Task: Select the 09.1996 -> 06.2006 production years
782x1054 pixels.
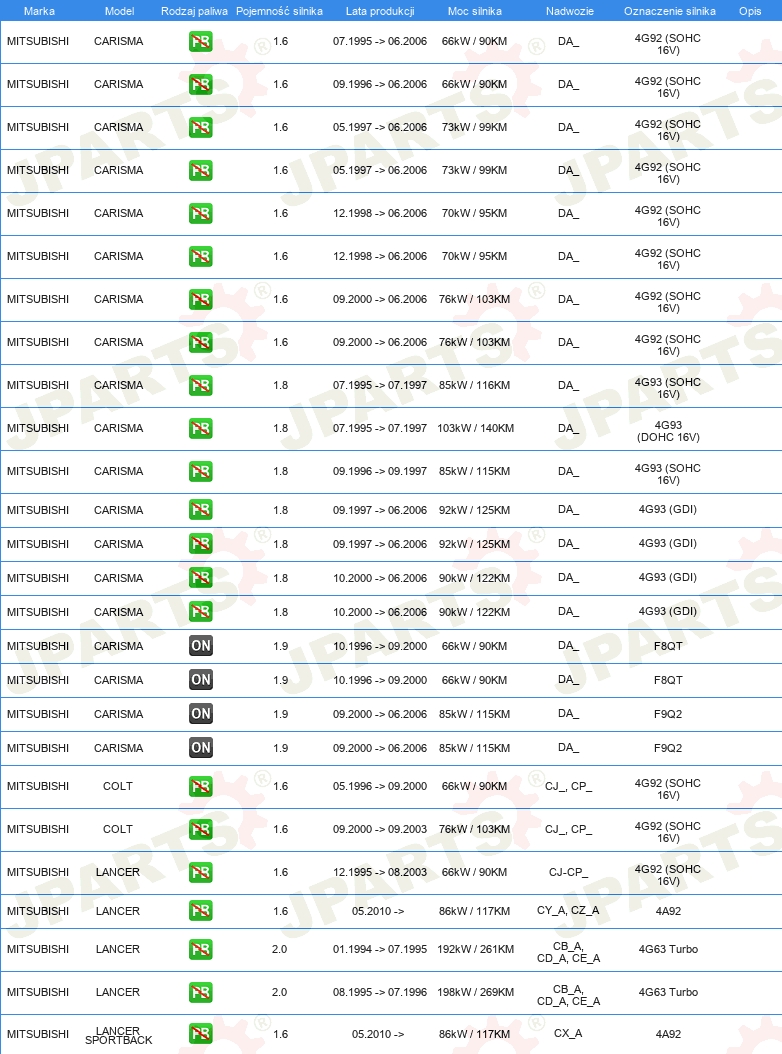Action: click(x=380, y=84)
